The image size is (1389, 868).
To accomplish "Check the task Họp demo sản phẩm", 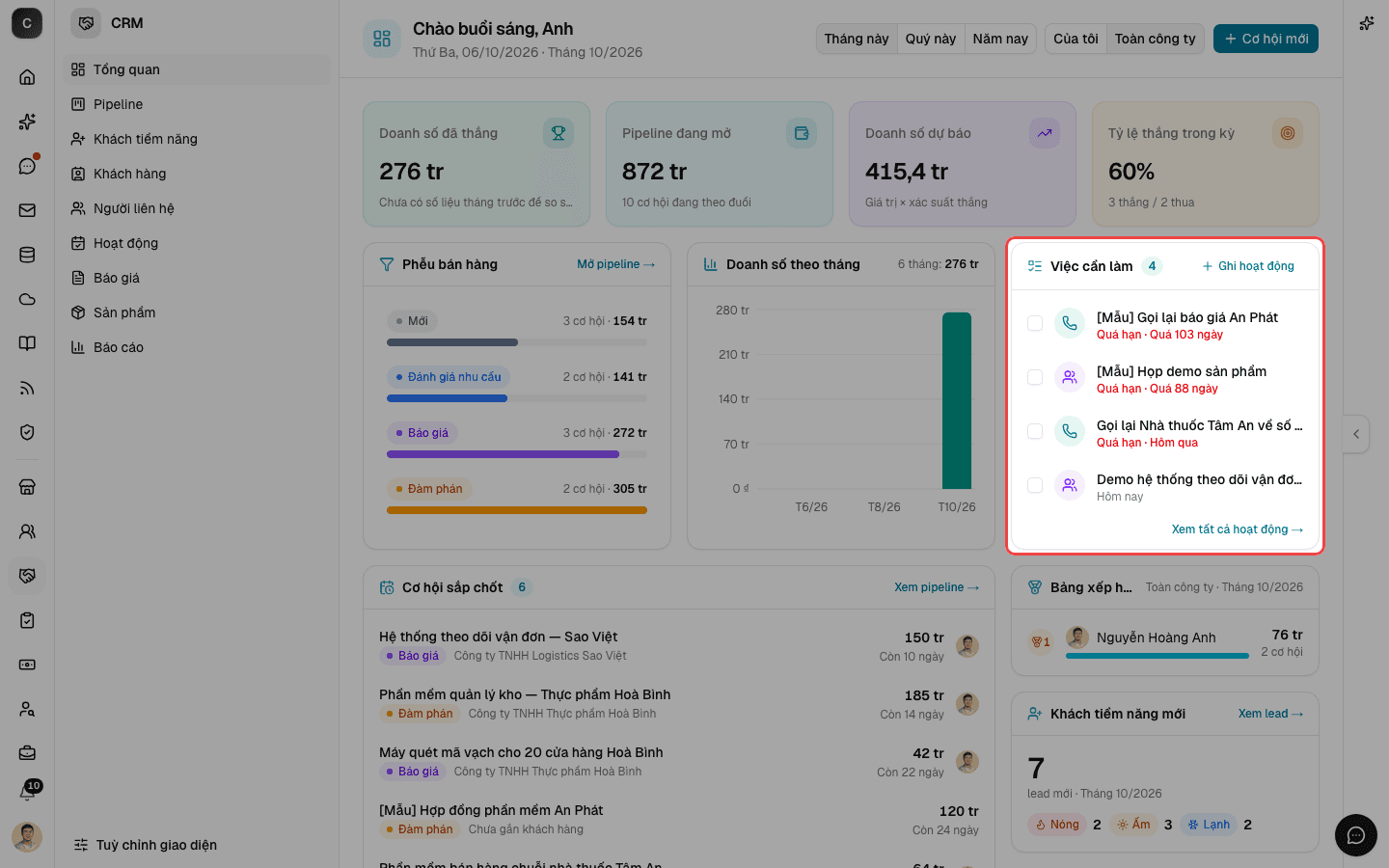I will [1035, 377].
